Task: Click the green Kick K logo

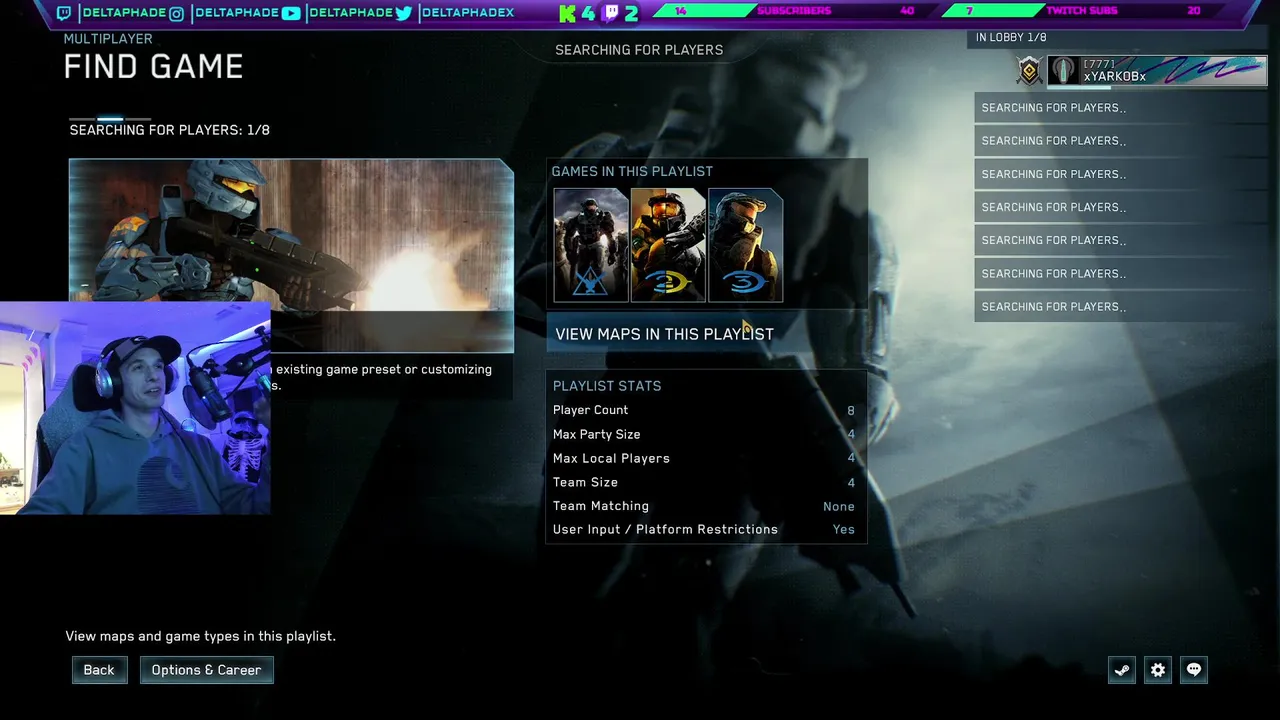Action: [568, 13]
